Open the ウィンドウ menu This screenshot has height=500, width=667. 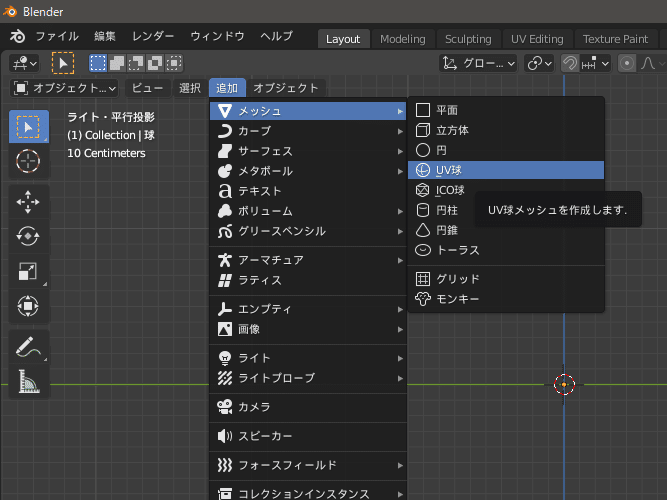pos(217,37)
